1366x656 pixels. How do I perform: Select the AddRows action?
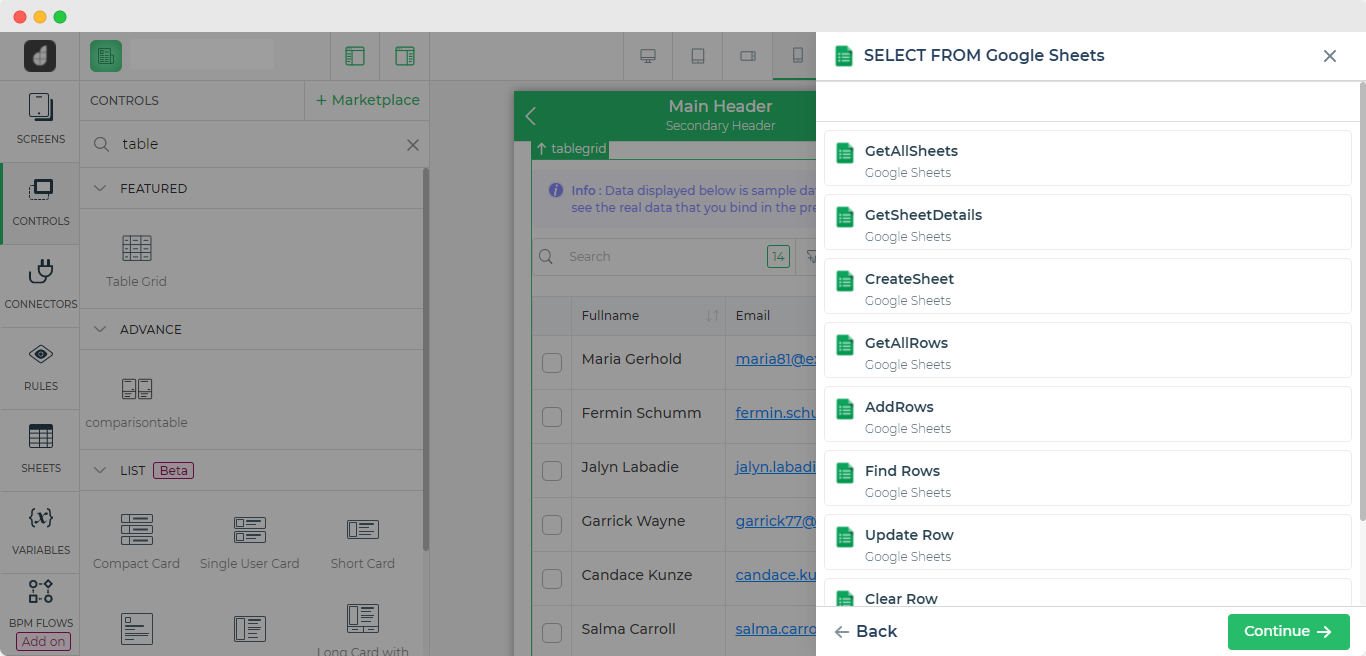(x=1087, y=414)
